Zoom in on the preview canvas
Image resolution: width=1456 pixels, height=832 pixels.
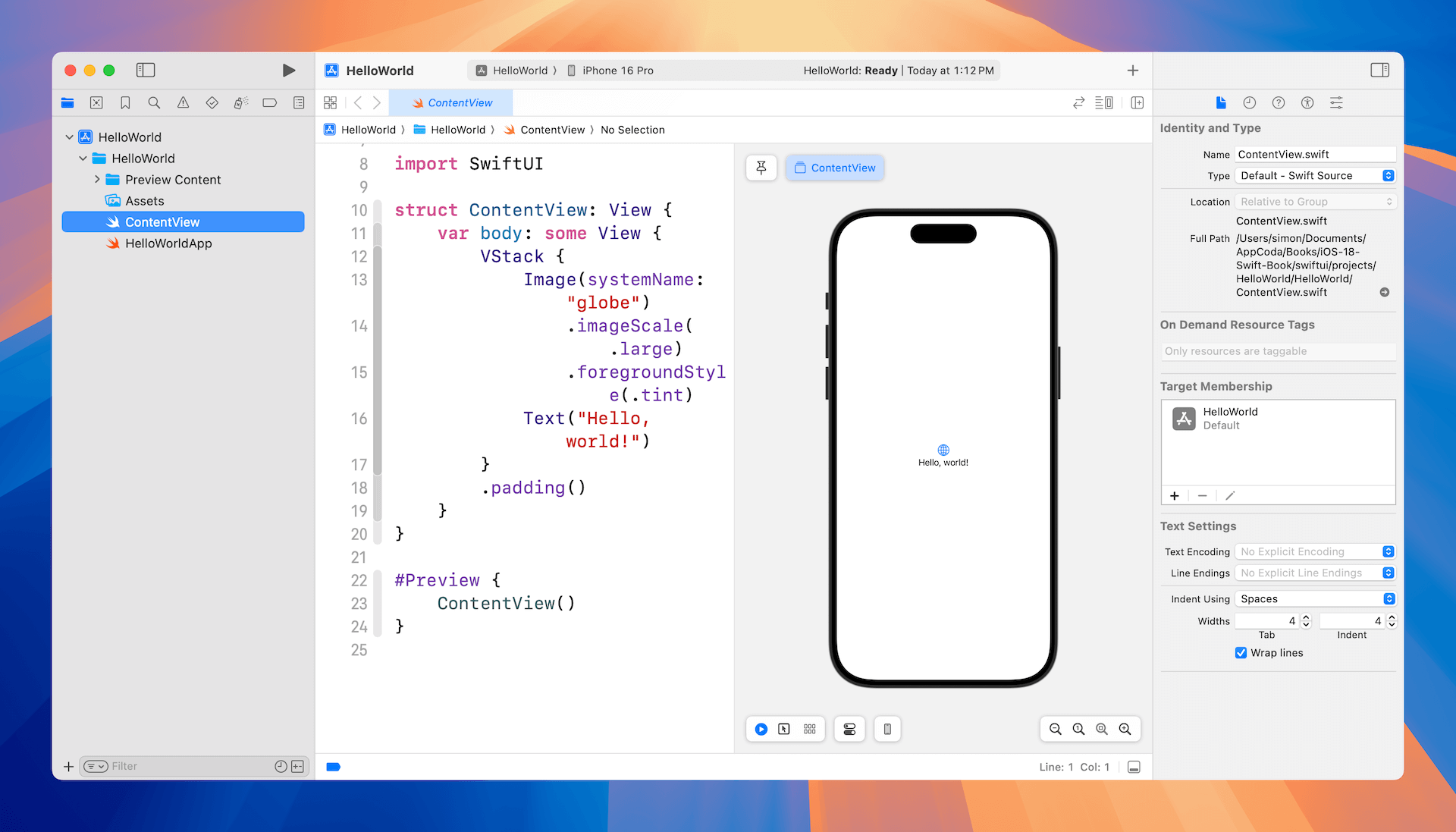[1125, 729]
